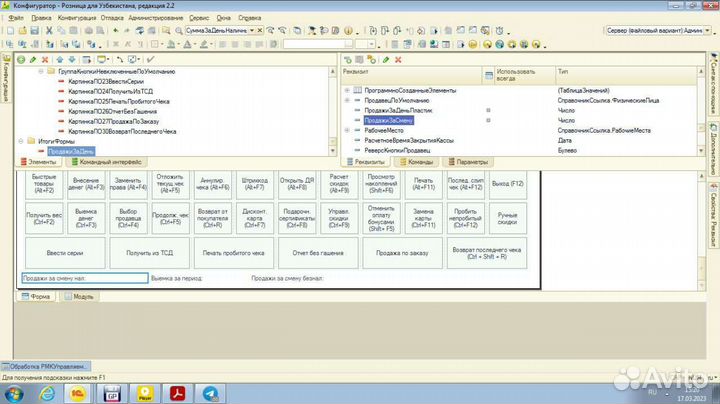Viewport: 720px width, 404px height.
Task: Select ПродажиЗаДень tree item
Action: coord(71,151)
